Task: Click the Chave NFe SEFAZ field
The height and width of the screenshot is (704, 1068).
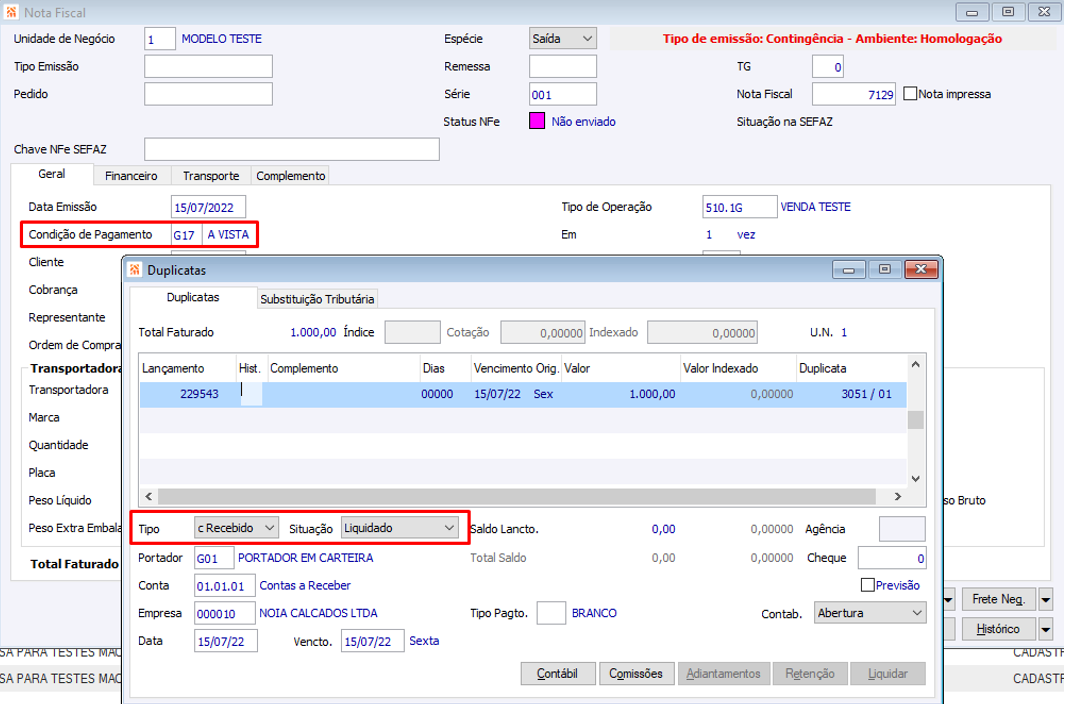Action: tap(292, 149)
